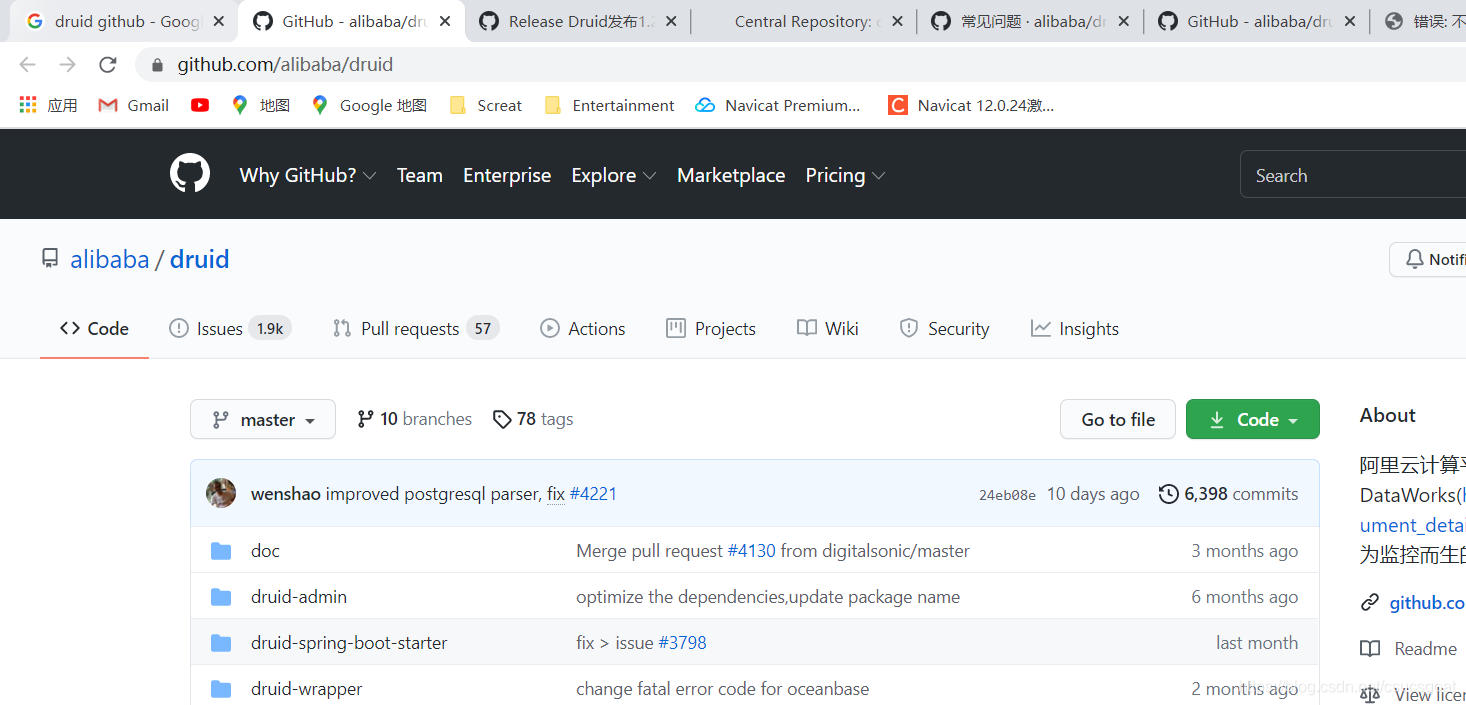
Task: Click the link icon beside github.com
Action: click(x=1370, y=603)
